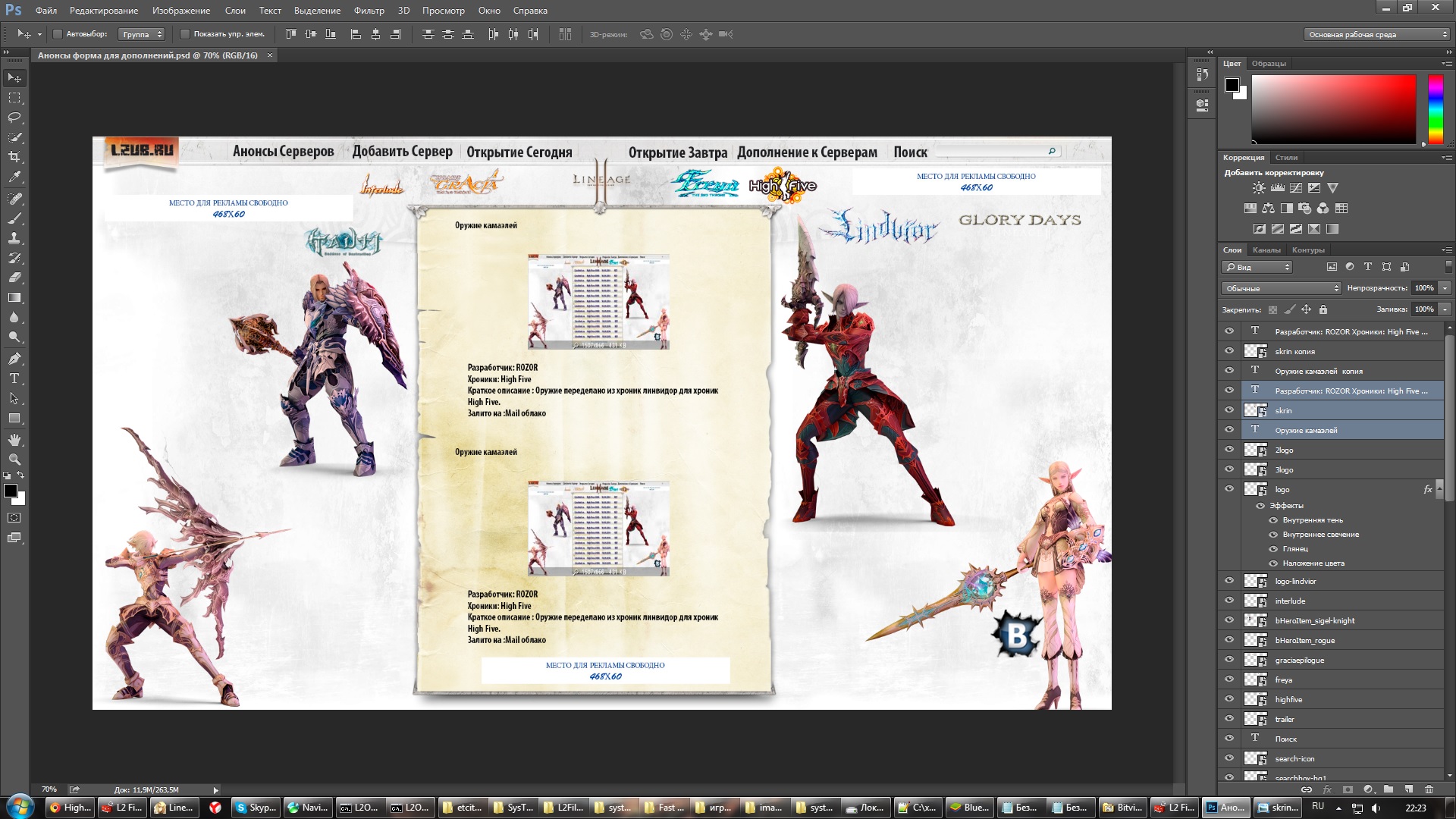Add a Channel Mixer adjustment
The height and width of the screenshot is (819, 1456).
[1323, 209]
